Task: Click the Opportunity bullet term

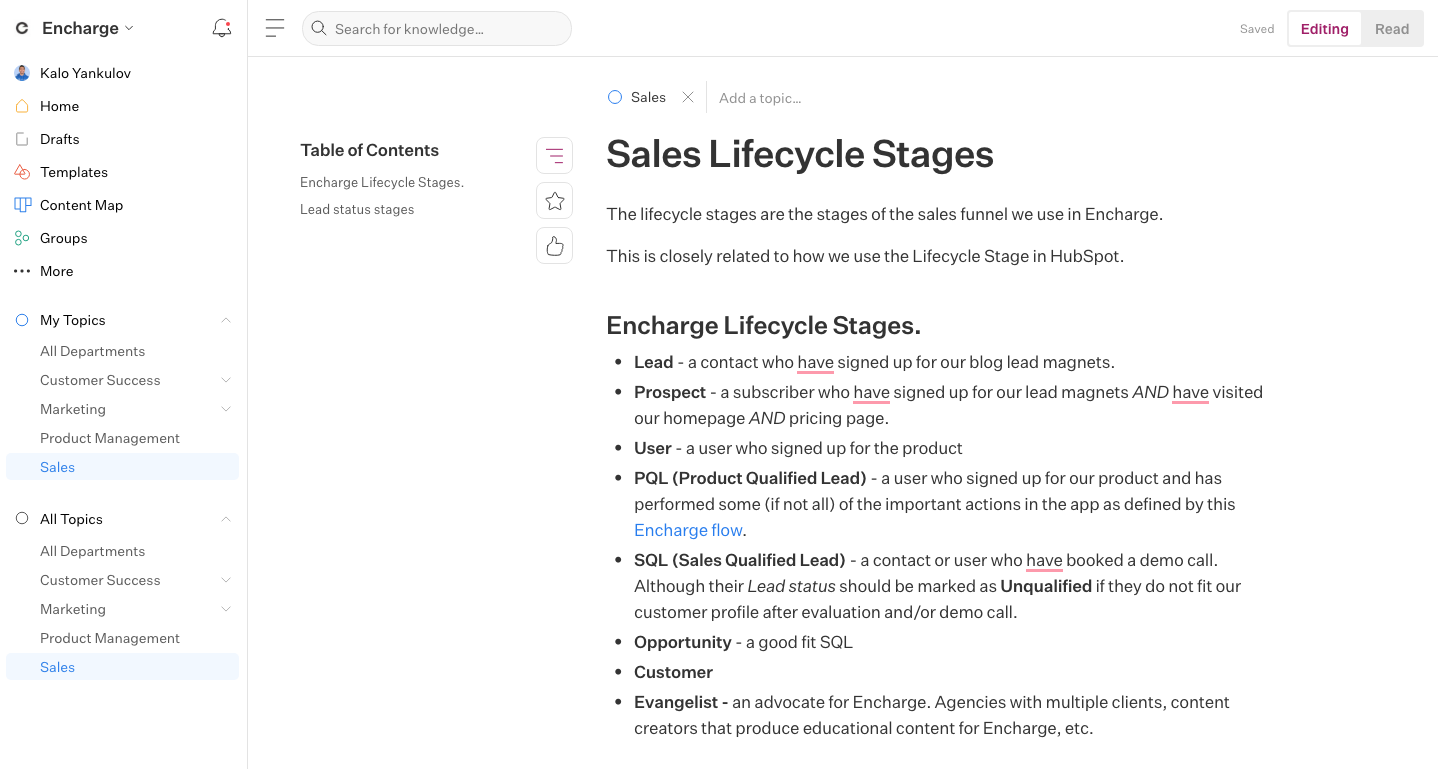Action: 683,642
